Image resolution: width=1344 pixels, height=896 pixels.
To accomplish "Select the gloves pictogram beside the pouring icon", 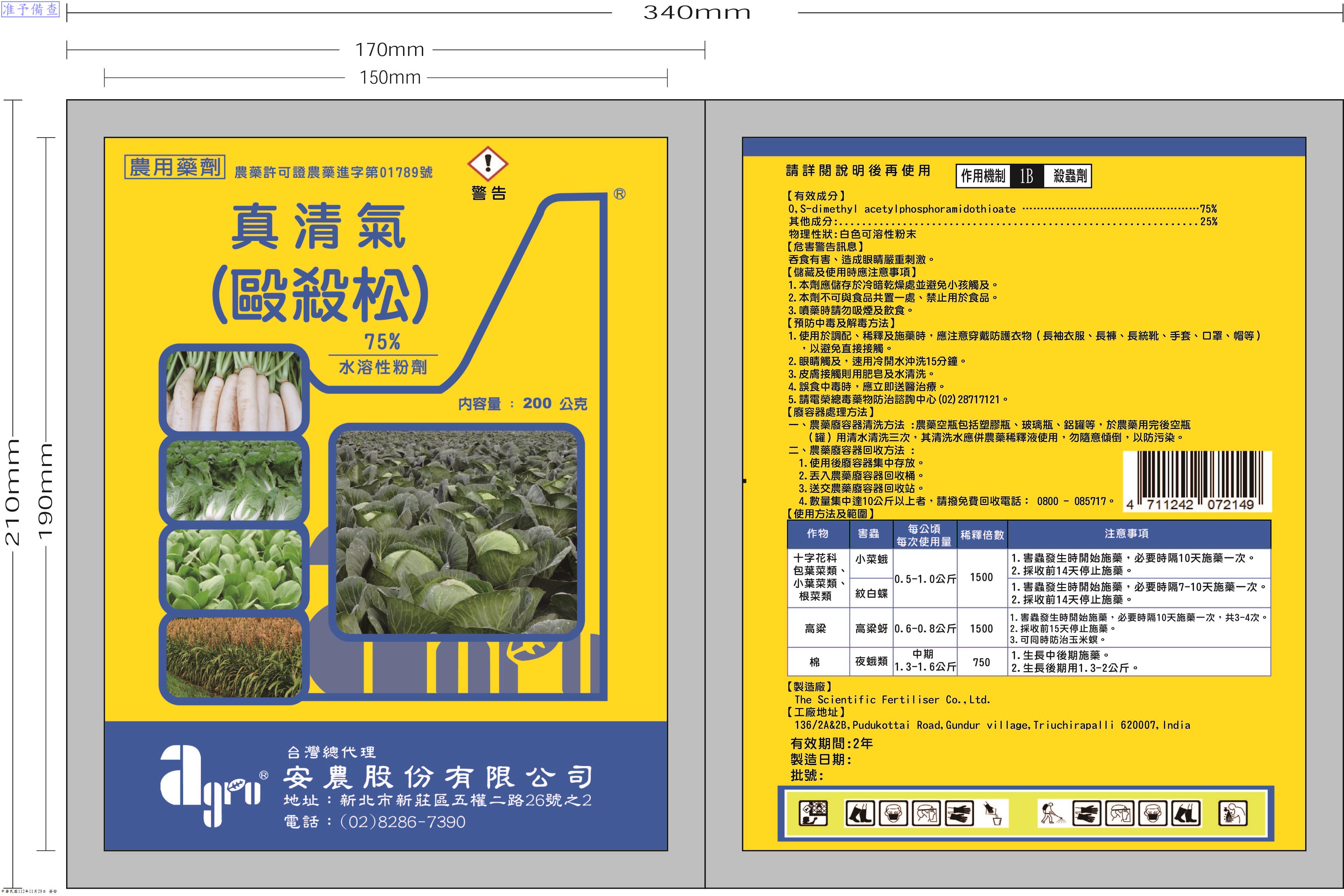I will [x=959, y=814].
